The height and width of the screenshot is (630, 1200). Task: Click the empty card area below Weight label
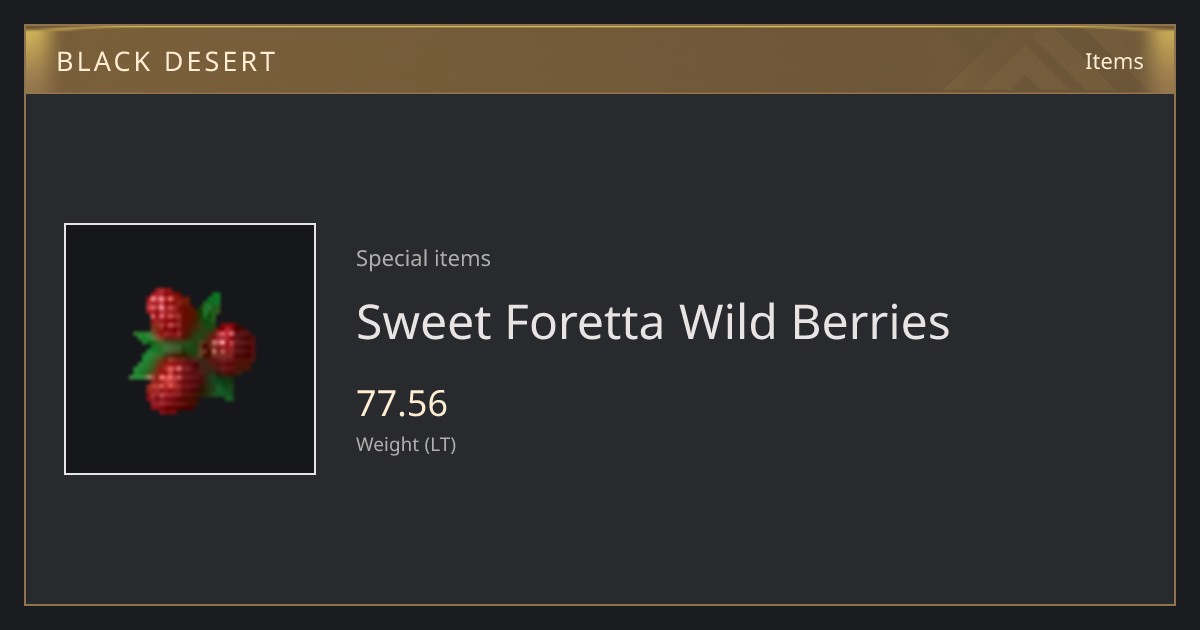600,530
